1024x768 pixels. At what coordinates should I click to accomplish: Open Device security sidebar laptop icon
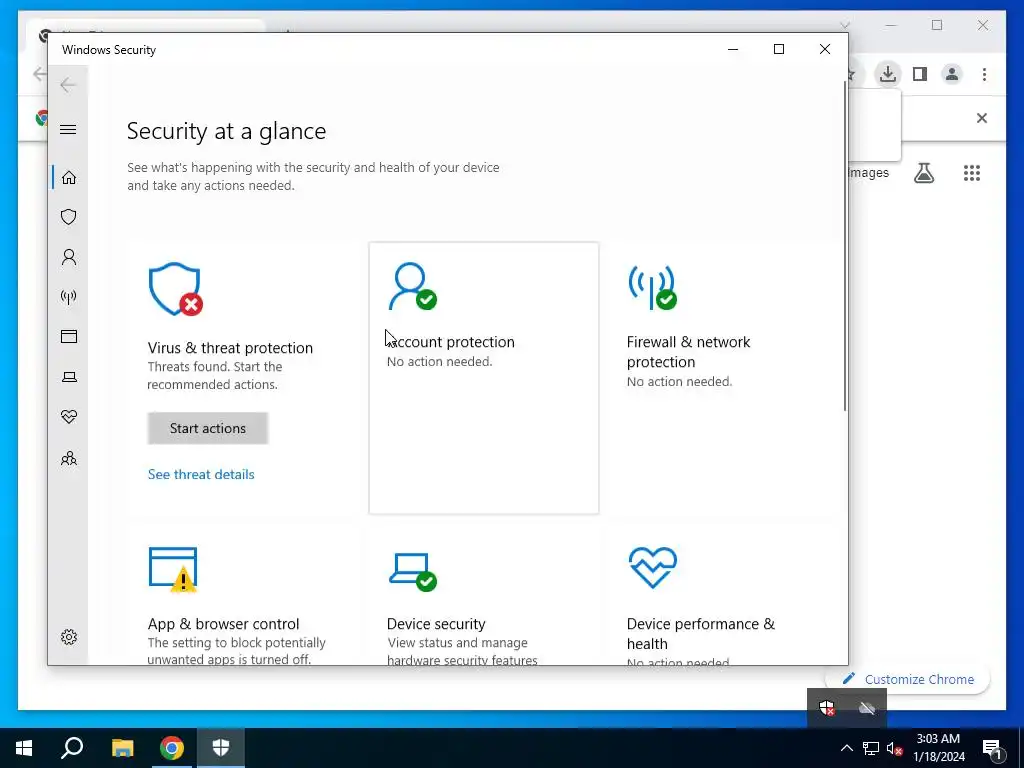69,377
